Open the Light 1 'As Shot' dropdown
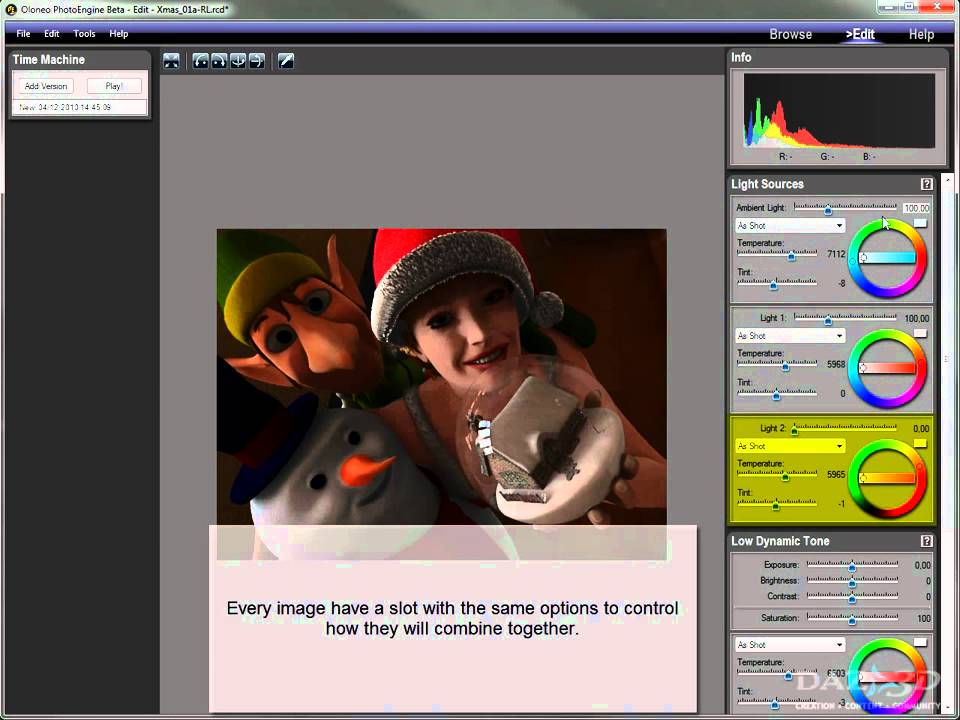Image resolution: width=960 pixels, height=720 pixels. point(790,336)
